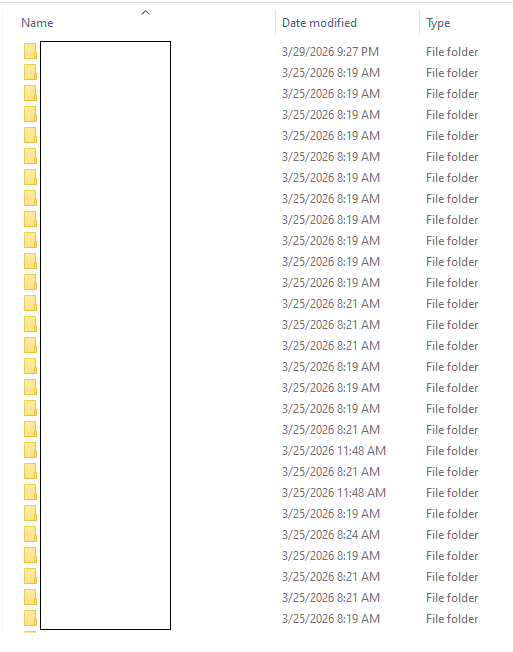Click the File folder type in the first row

pyautogui.click(x=452, y=52)
